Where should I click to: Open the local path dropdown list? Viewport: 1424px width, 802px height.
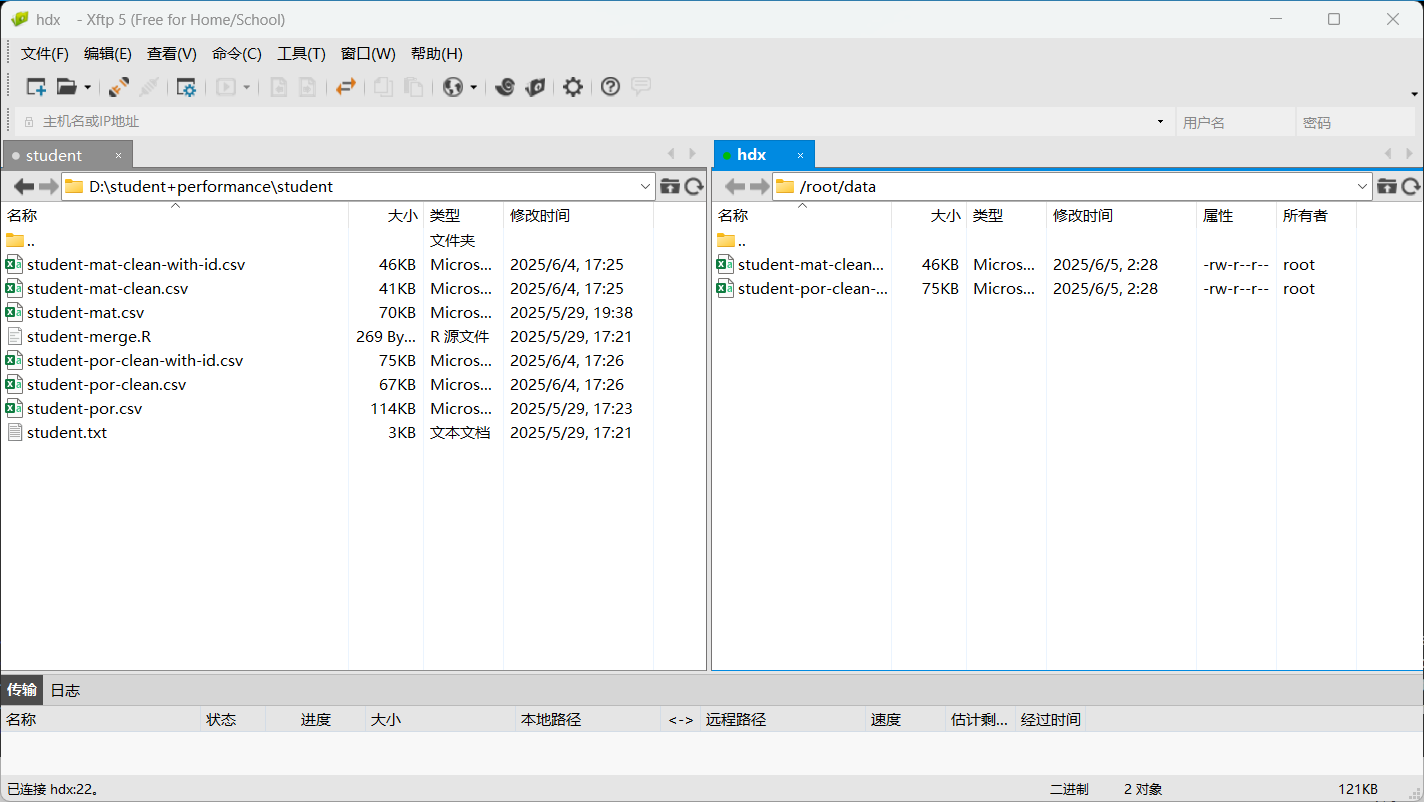(x=645, y=186)
